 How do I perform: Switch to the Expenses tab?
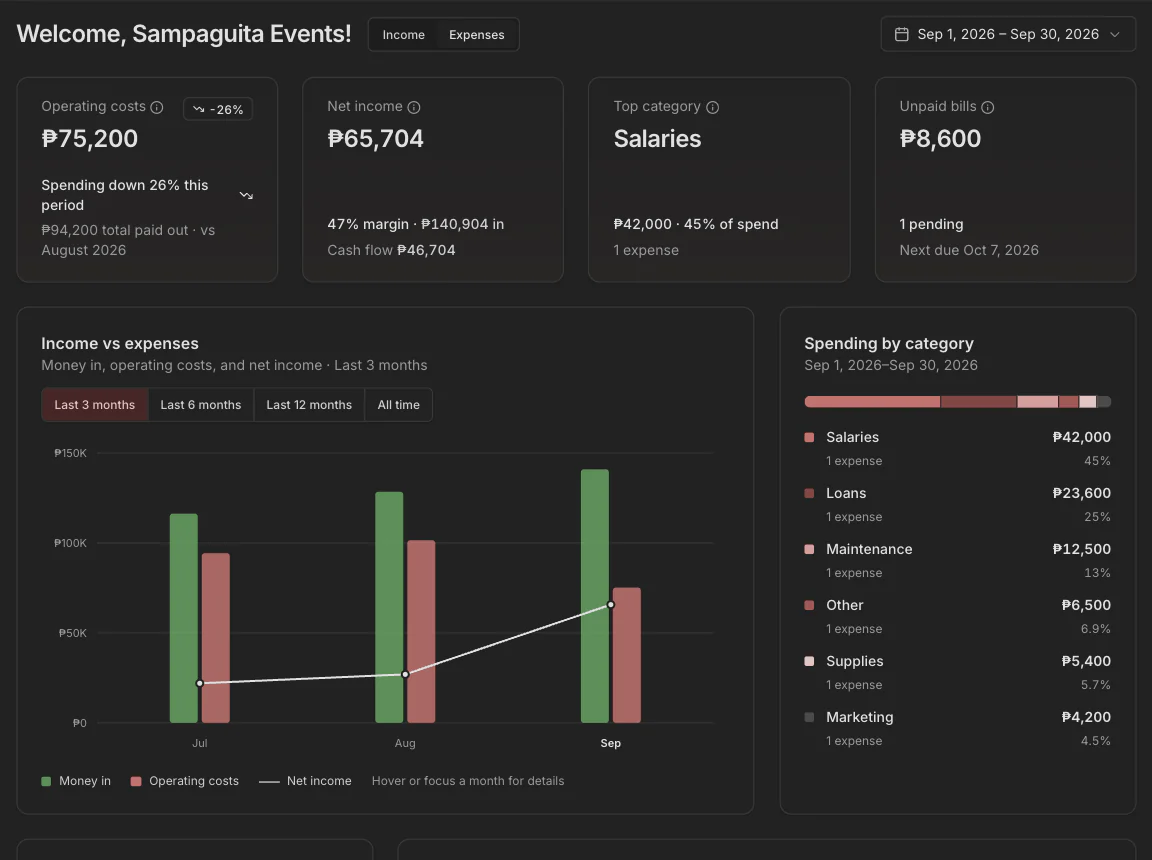477,35
